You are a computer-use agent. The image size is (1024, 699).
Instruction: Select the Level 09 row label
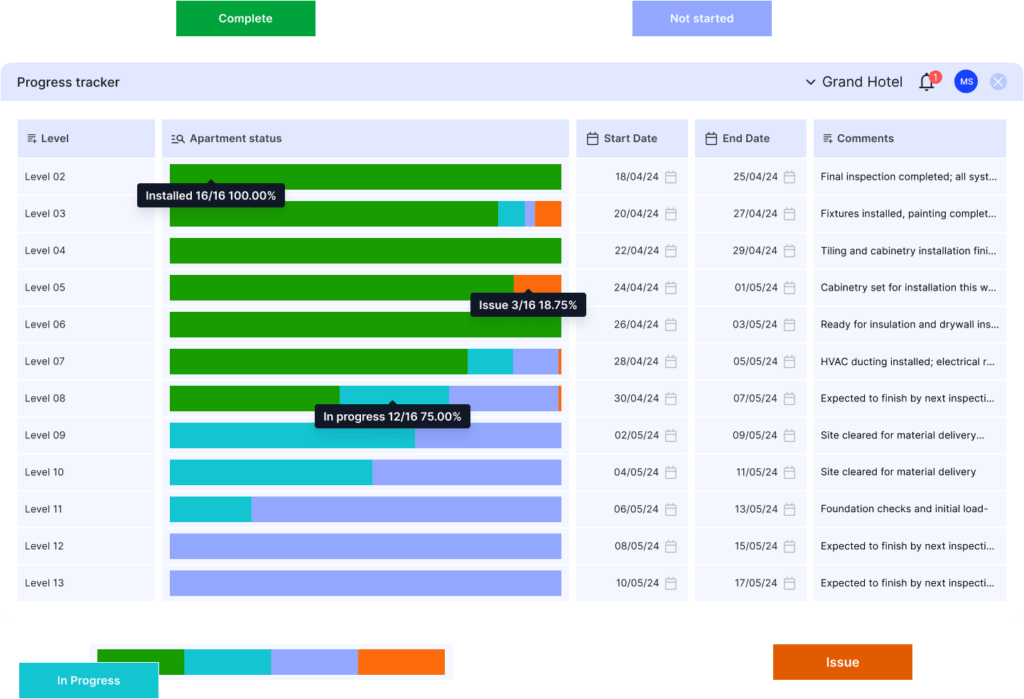[45, 435]
